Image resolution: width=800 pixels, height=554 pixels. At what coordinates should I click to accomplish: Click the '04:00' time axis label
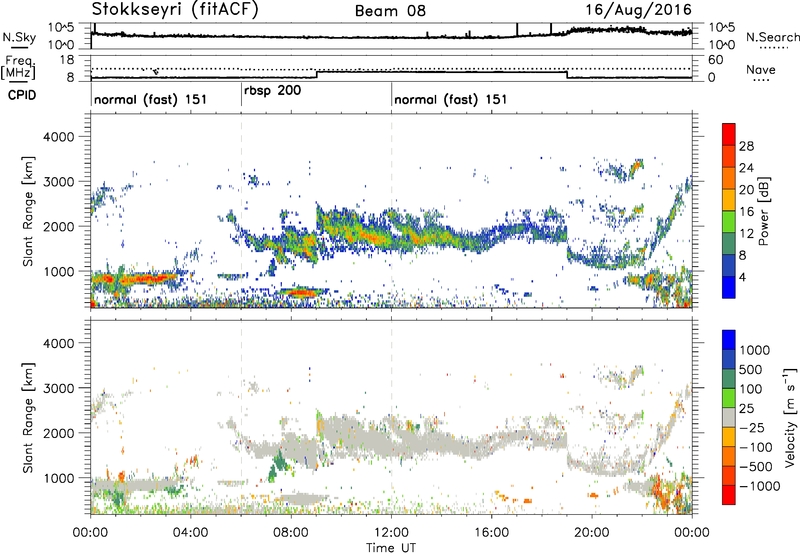[x=190, y=533]
